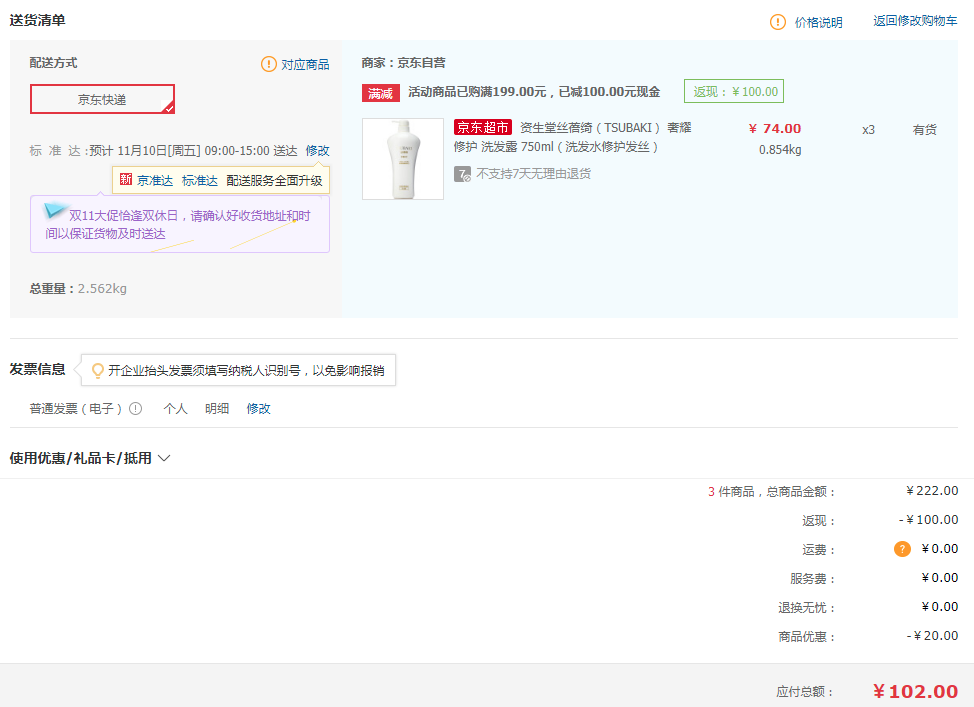Click the 总重量 2.562kg text
The height and width of the screenshot is (707, 974).
pos(78,289)
